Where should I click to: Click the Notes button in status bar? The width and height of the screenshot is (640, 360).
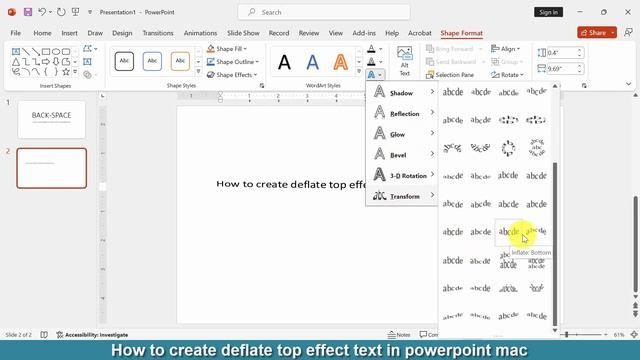(x=399, y=335)
